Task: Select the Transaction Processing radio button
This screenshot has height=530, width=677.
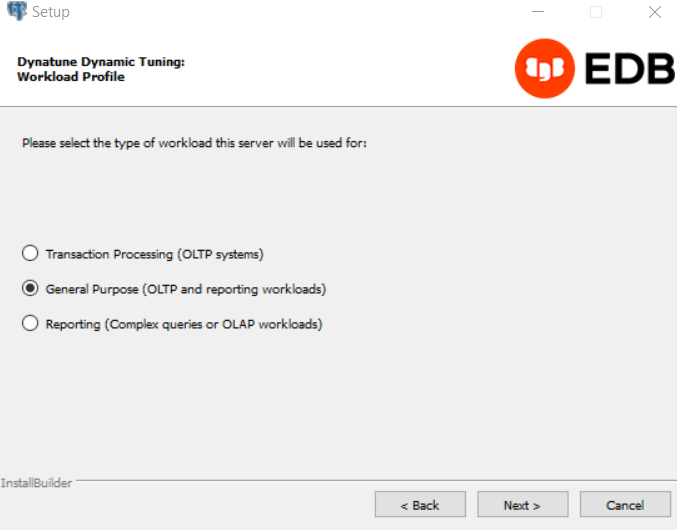Action: pos(30,254)
